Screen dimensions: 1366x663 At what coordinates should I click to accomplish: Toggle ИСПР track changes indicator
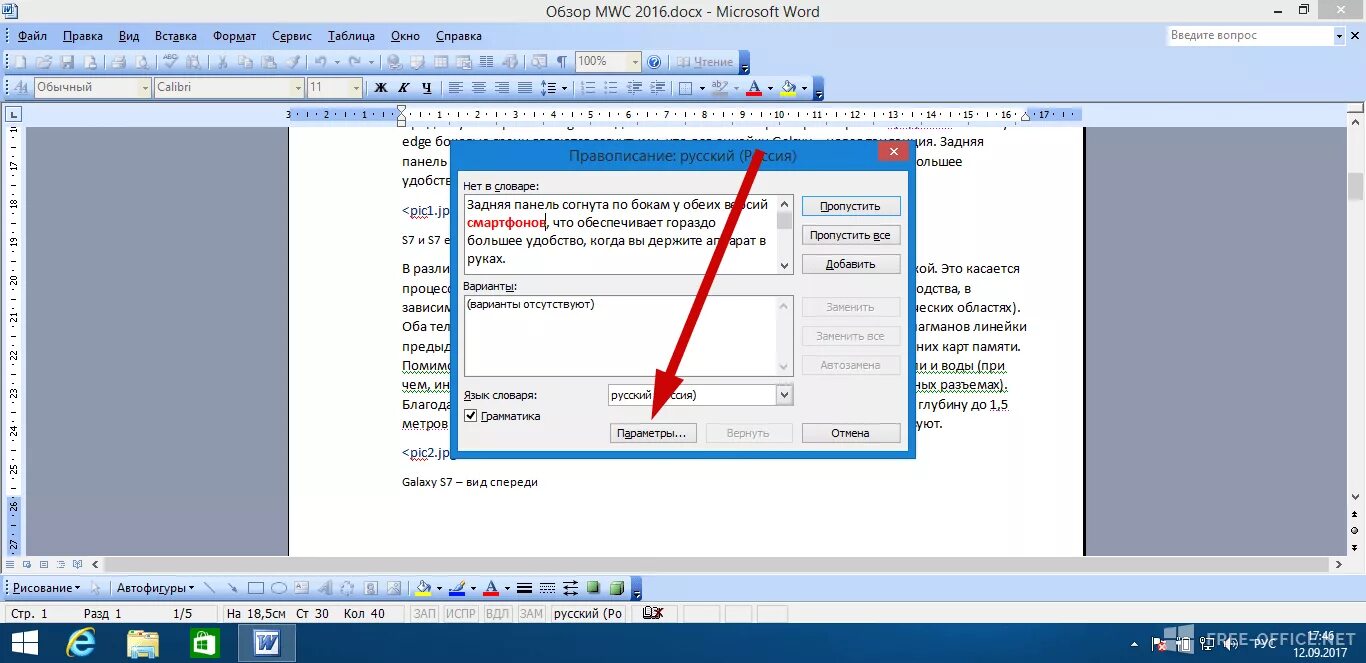[460, 613]
